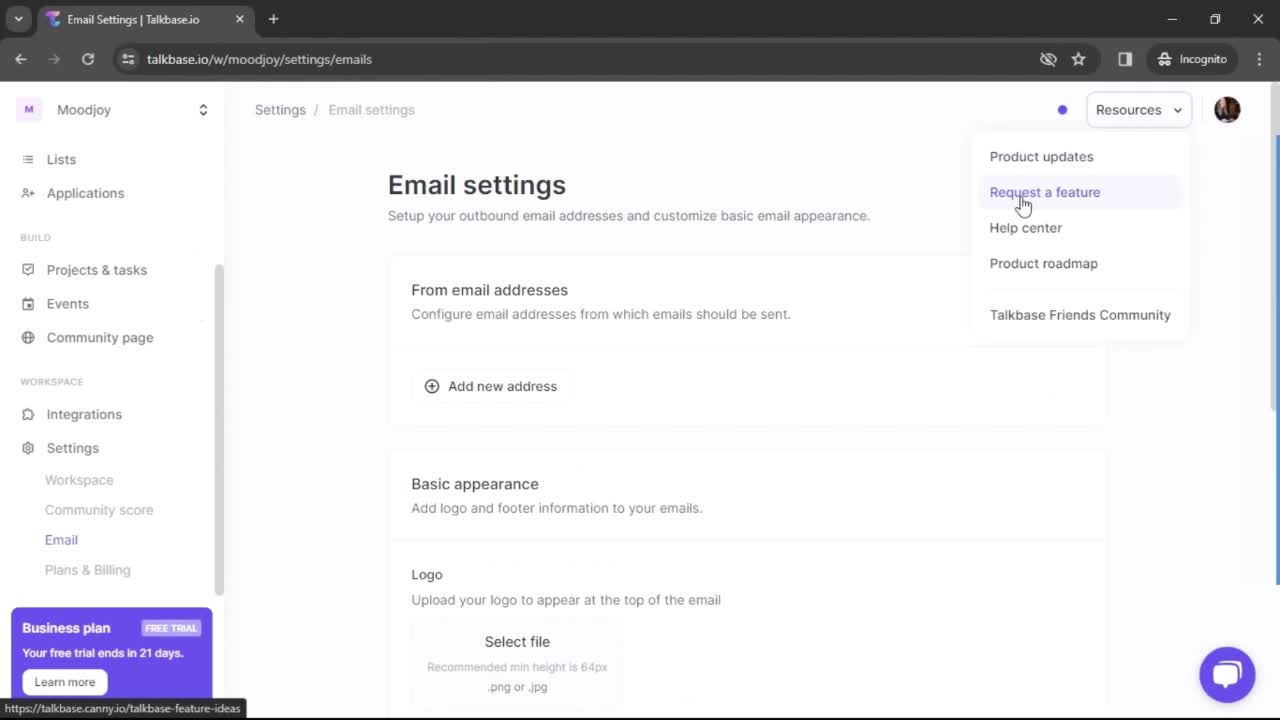Click the Events calendar icon
Viewport: 1280px width, 720px height.
[x=28, y=304]
